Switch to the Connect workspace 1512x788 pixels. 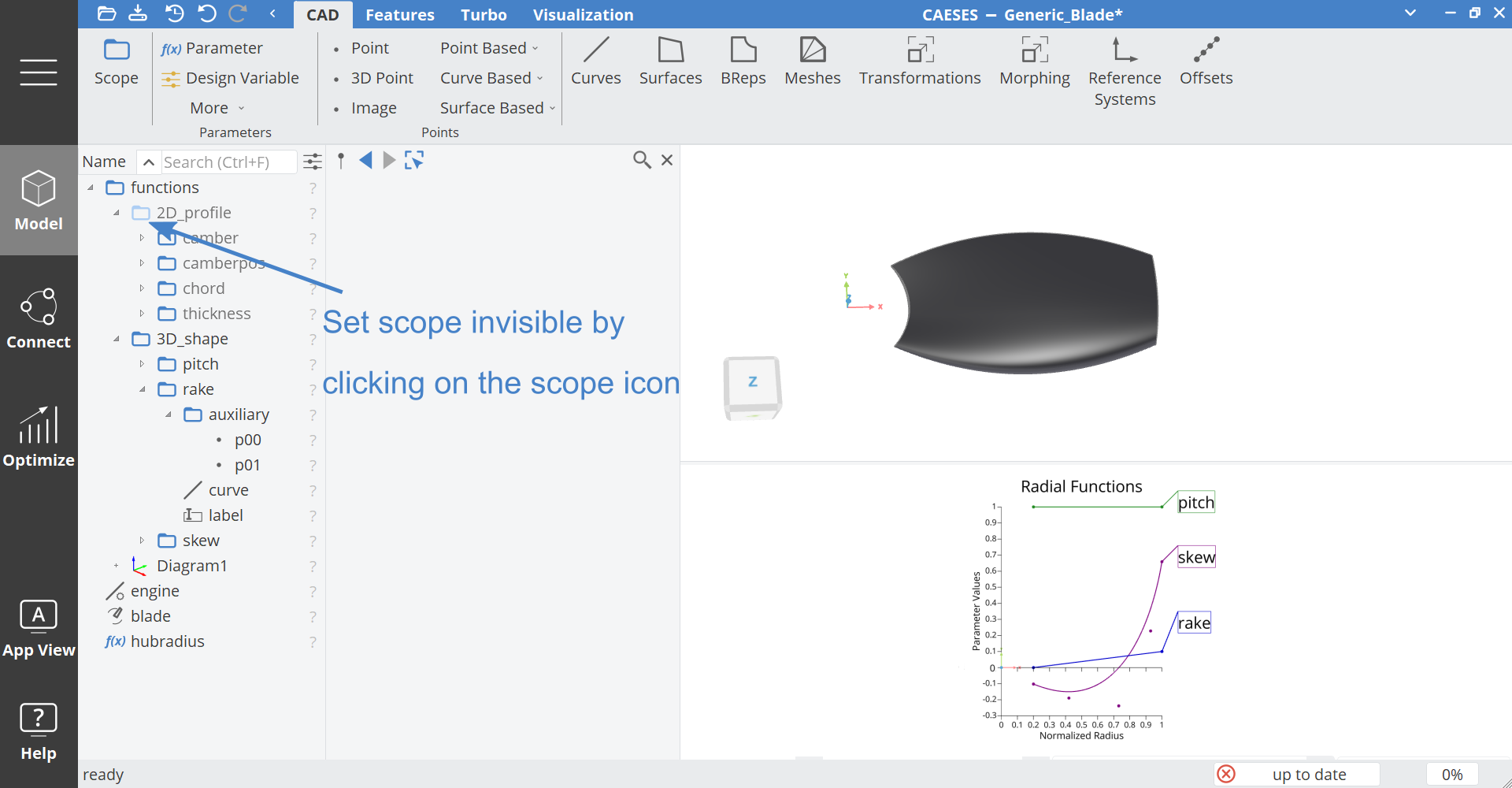click(39, 319)
